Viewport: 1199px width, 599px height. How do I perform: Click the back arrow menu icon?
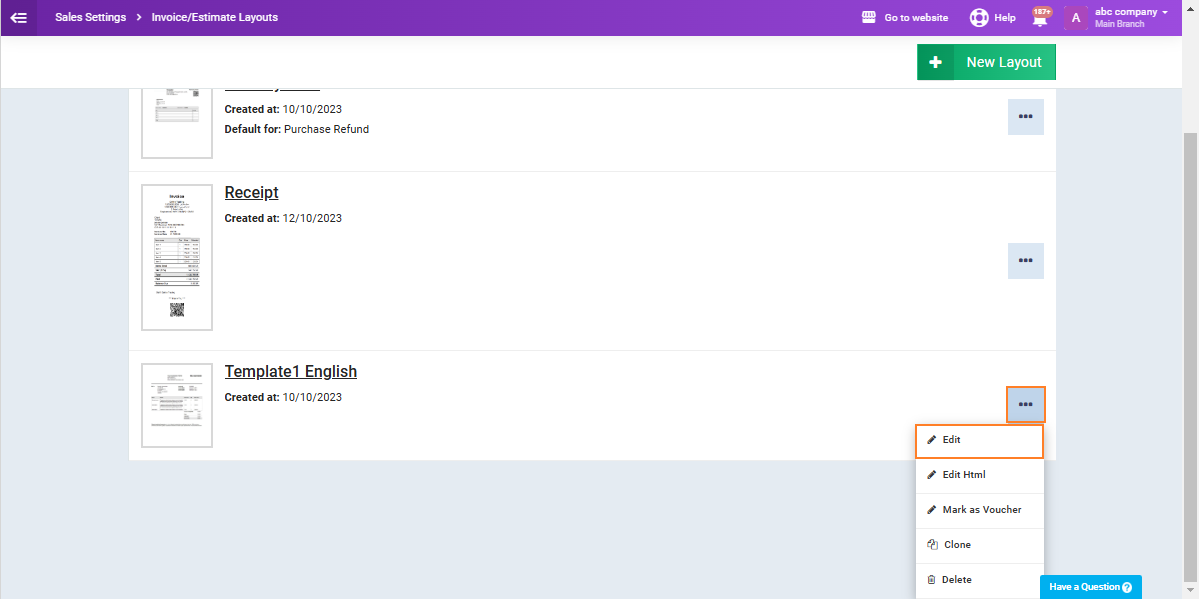pos(18,17)
